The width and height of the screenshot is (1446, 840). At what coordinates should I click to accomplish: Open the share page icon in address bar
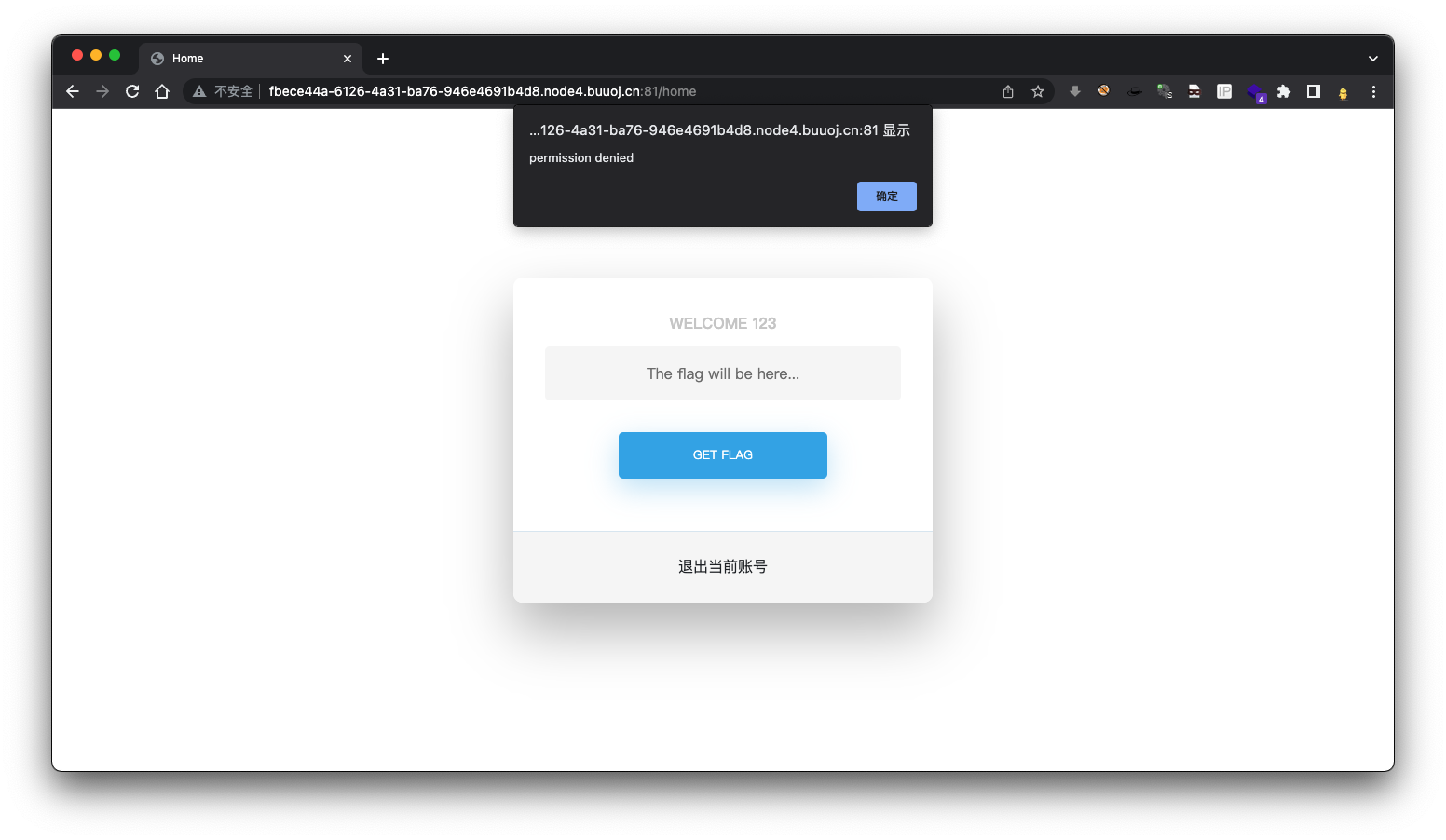(x=1008, y=91)
